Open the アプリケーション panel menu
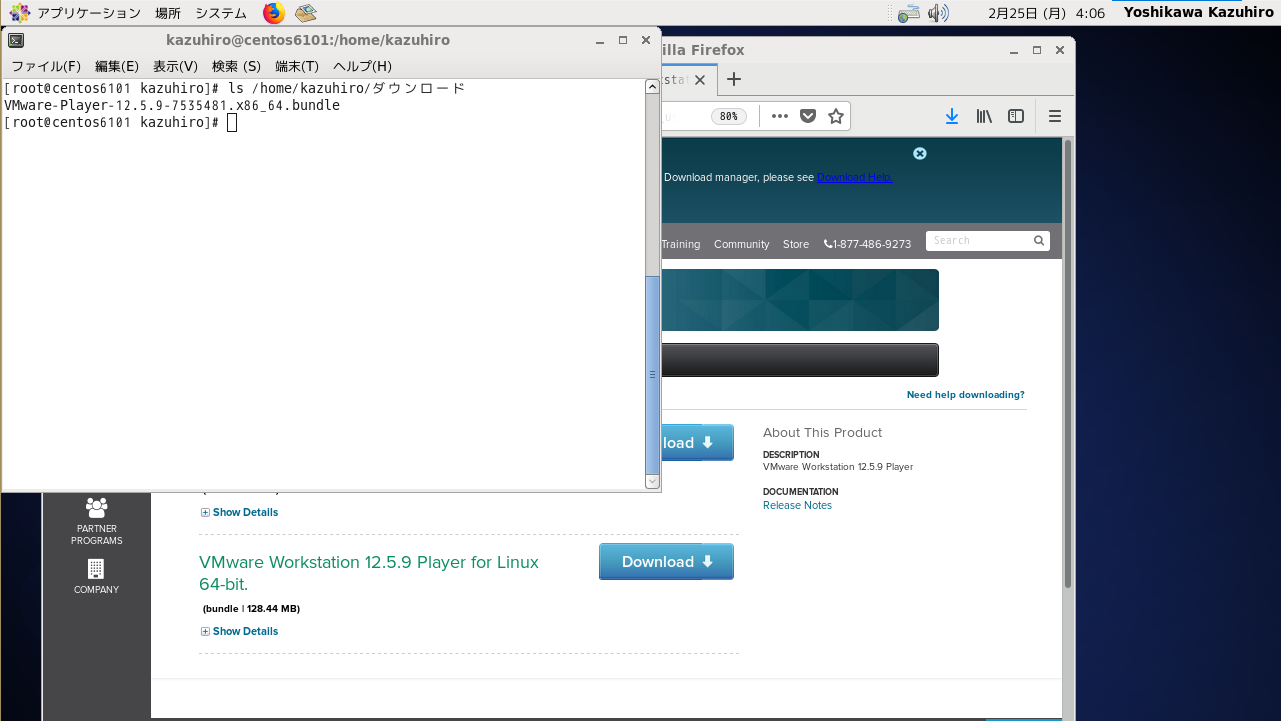Image resolution: width=1281 pixels, height=721 pixels. pyautogui.click(x=78, y=13)
